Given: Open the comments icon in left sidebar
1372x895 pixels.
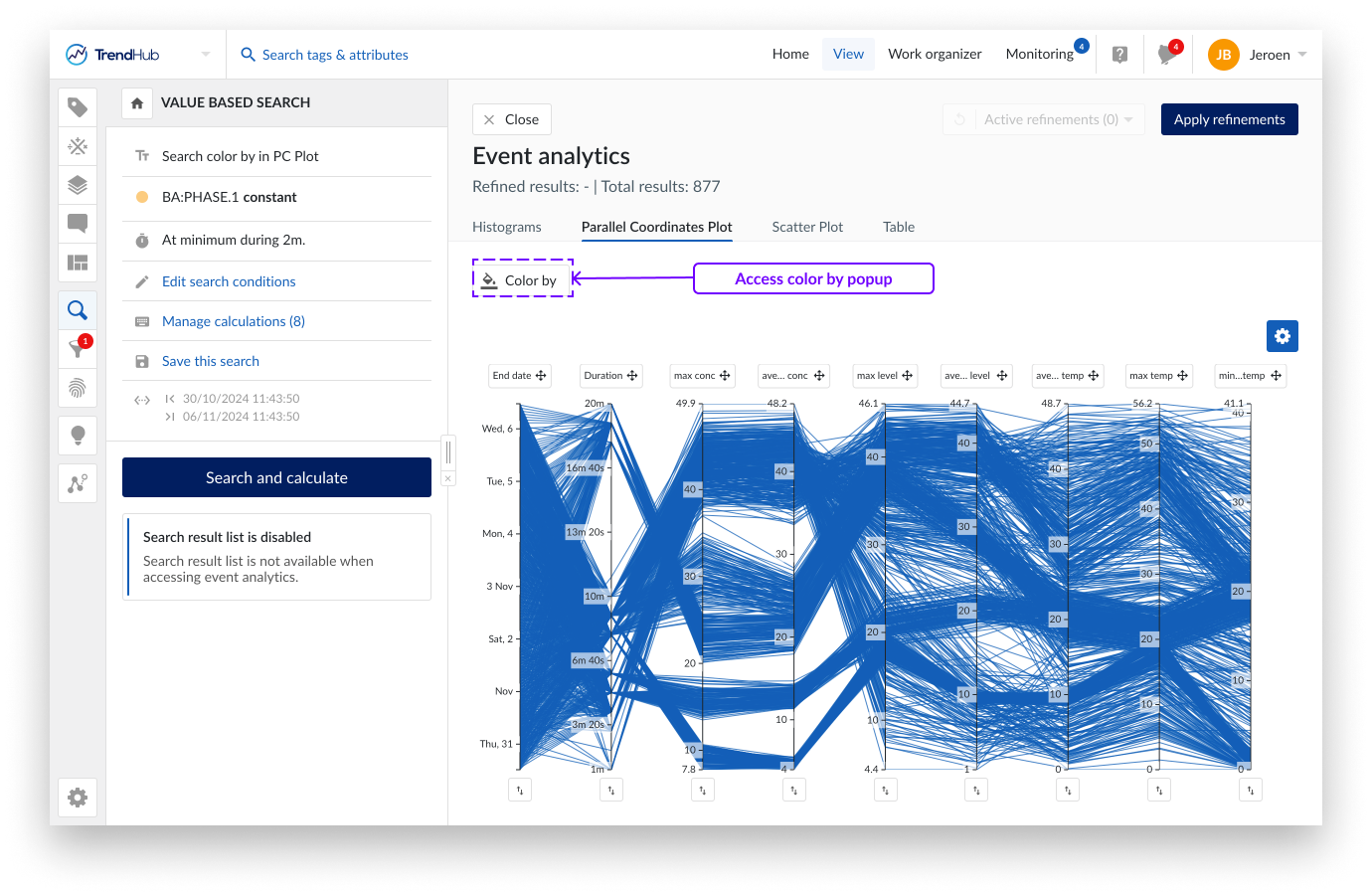Looking at the screenshot, I should point(78,224).
